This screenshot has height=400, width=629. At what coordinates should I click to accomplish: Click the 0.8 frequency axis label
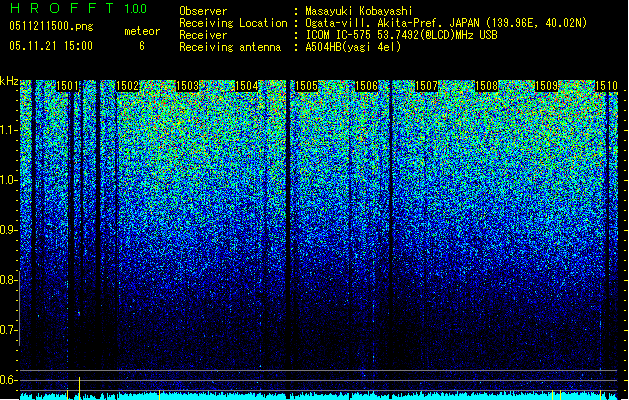(8, 280)
